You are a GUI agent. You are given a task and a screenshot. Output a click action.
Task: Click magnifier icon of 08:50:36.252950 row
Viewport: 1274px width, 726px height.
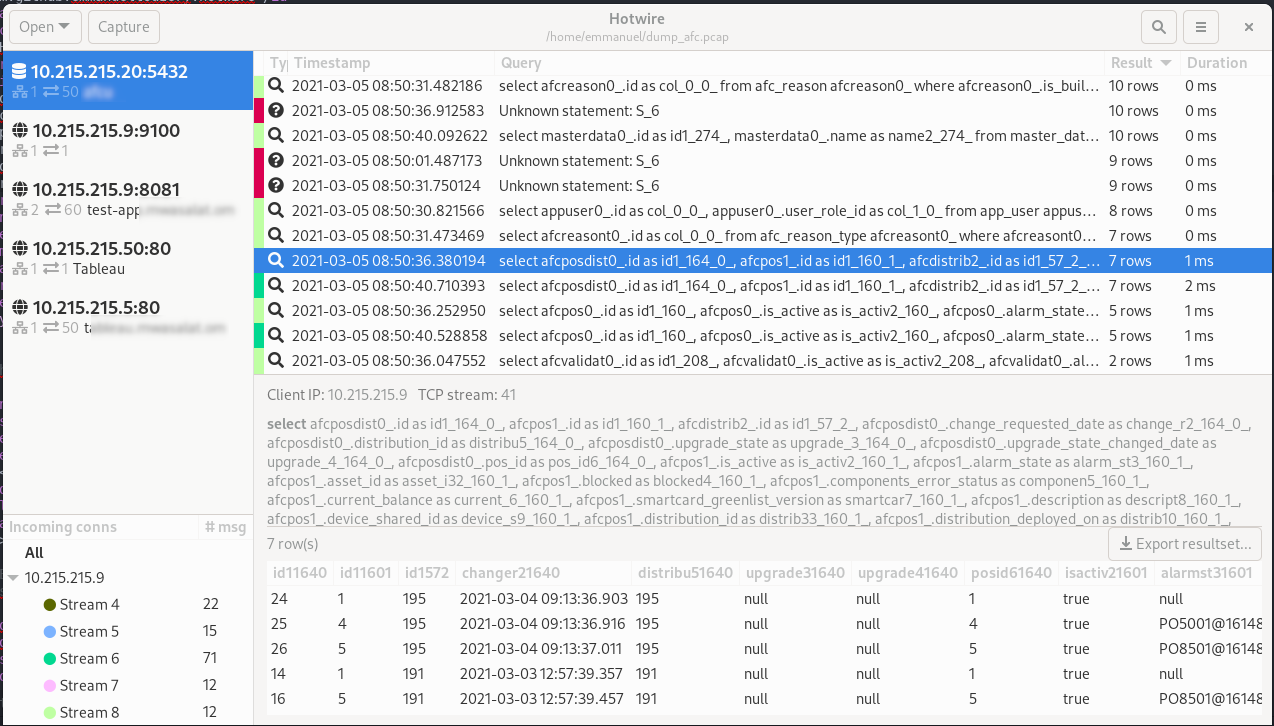[x=276, y=311]
